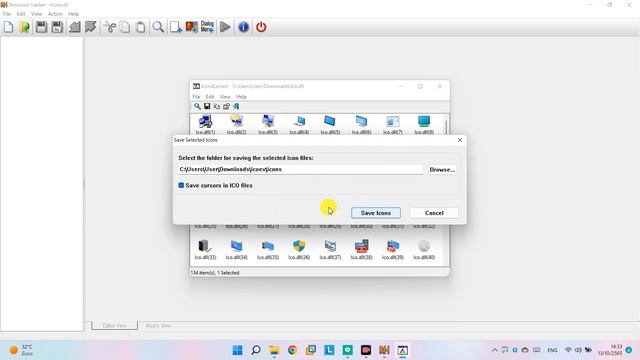Viewport: 640px width, 360px height.
Task: Open File Explorer from the taskbar
Action: (274, 350)
